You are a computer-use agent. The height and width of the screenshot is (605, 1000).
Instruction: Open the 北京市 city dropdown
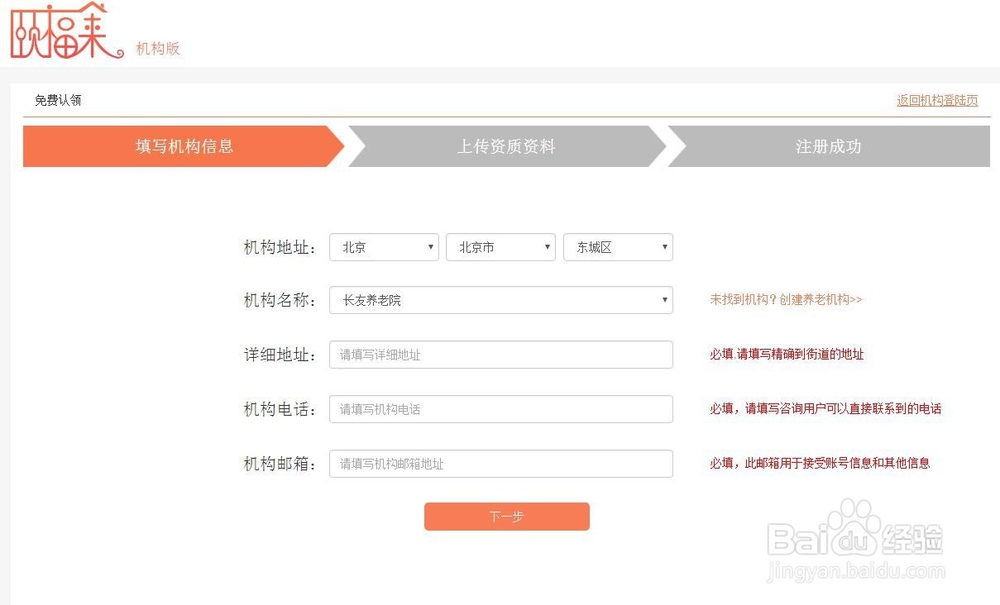[x=501, y=247]
